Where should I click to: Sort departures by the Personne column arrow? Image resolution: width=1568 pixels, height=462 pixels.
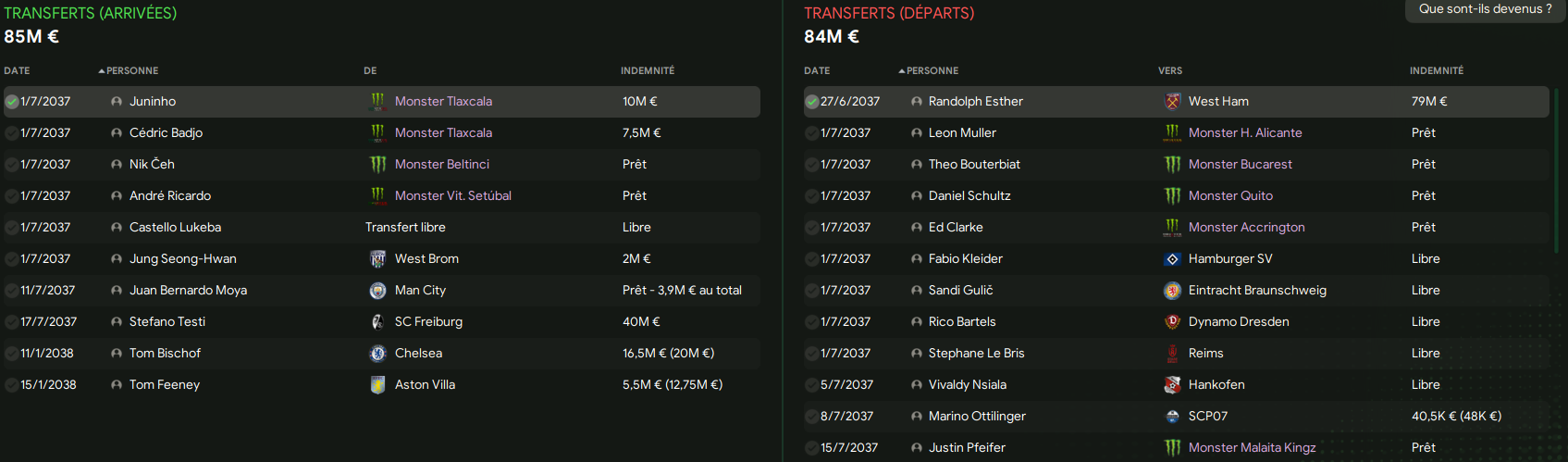902,71
